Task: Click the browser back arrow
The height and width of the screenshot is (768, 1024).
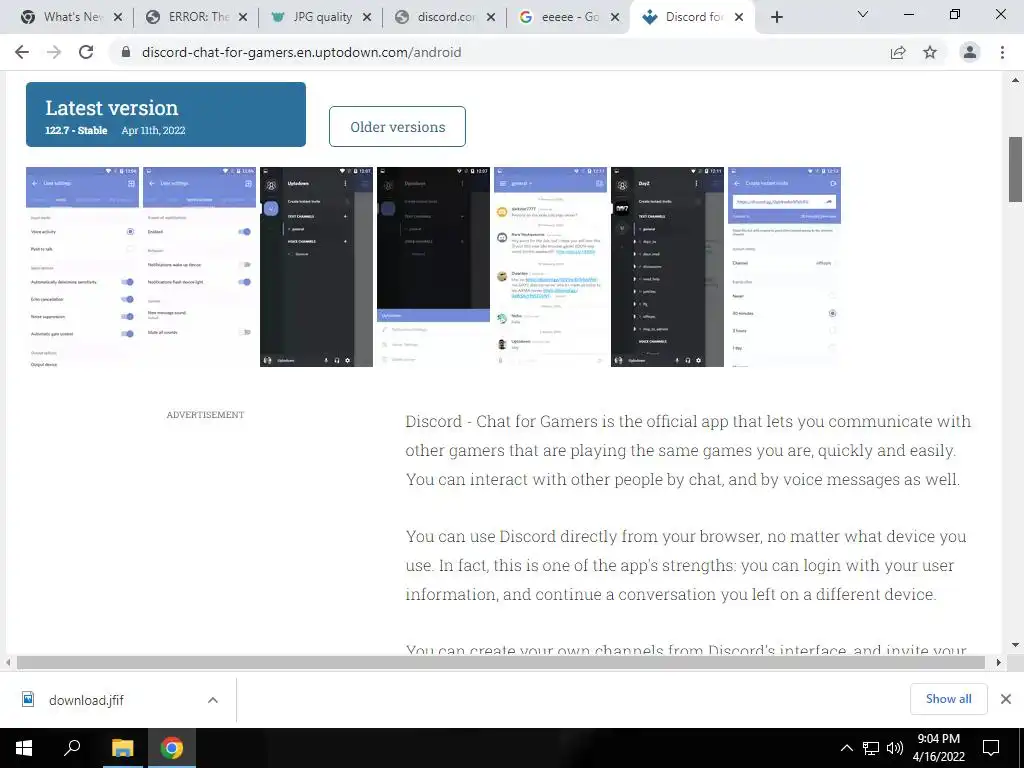Action: pos(22,52)
